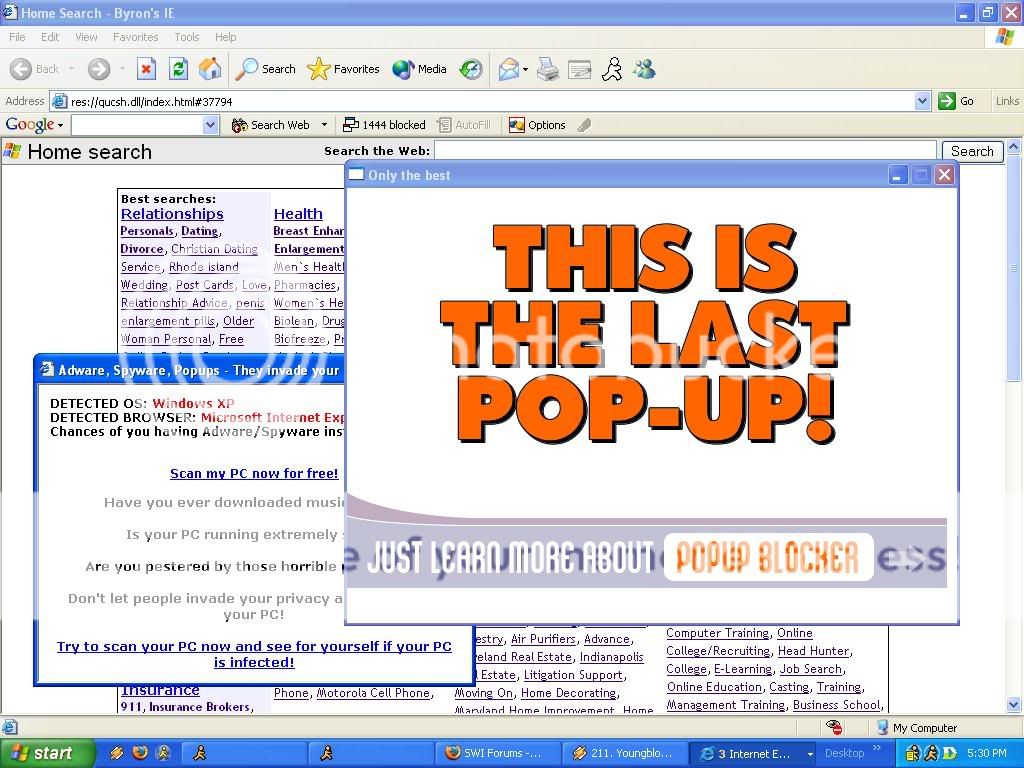Image resolution: width=1024 pixels, height=768 pixels.
Task: Open the Media toolbar button
Action: 419,69
